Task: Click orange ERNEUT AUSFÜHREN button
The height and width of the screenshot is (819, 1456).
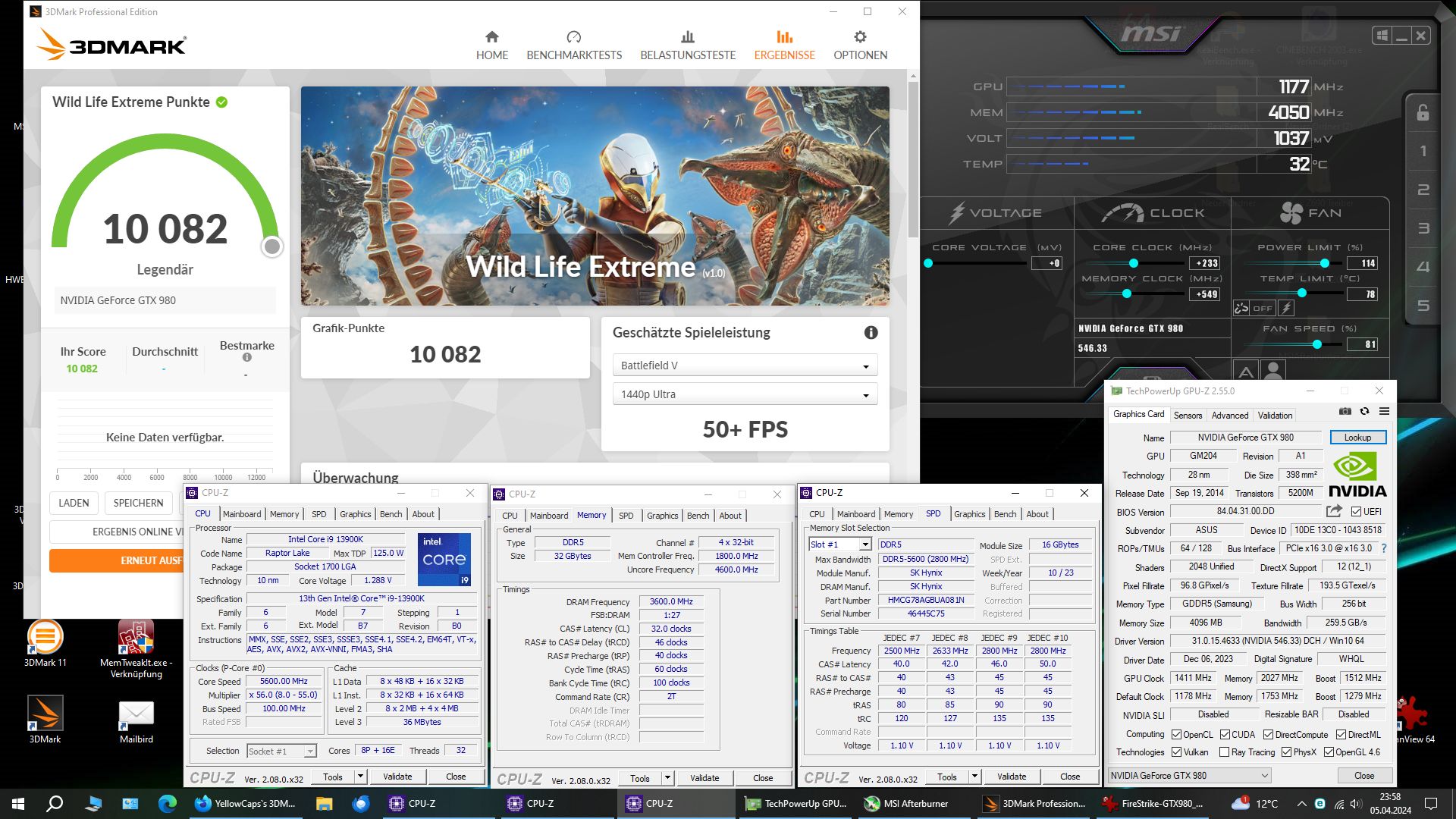Action: [x=118, y=560]
